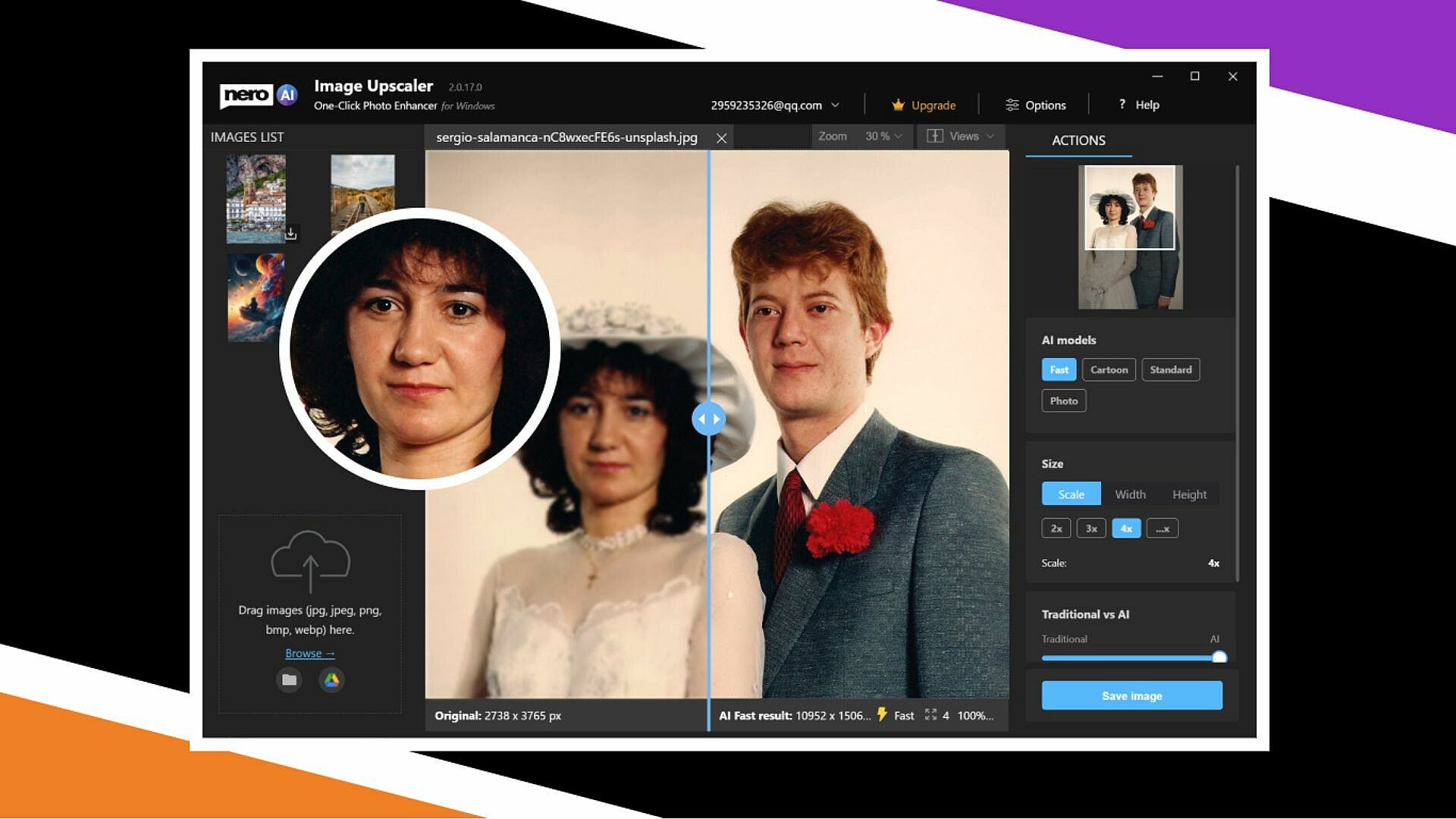This screenshot has width=1456, height=819.
Task: Click the Traditional vs AI slider handle
Action: (x=1219, y=657)
